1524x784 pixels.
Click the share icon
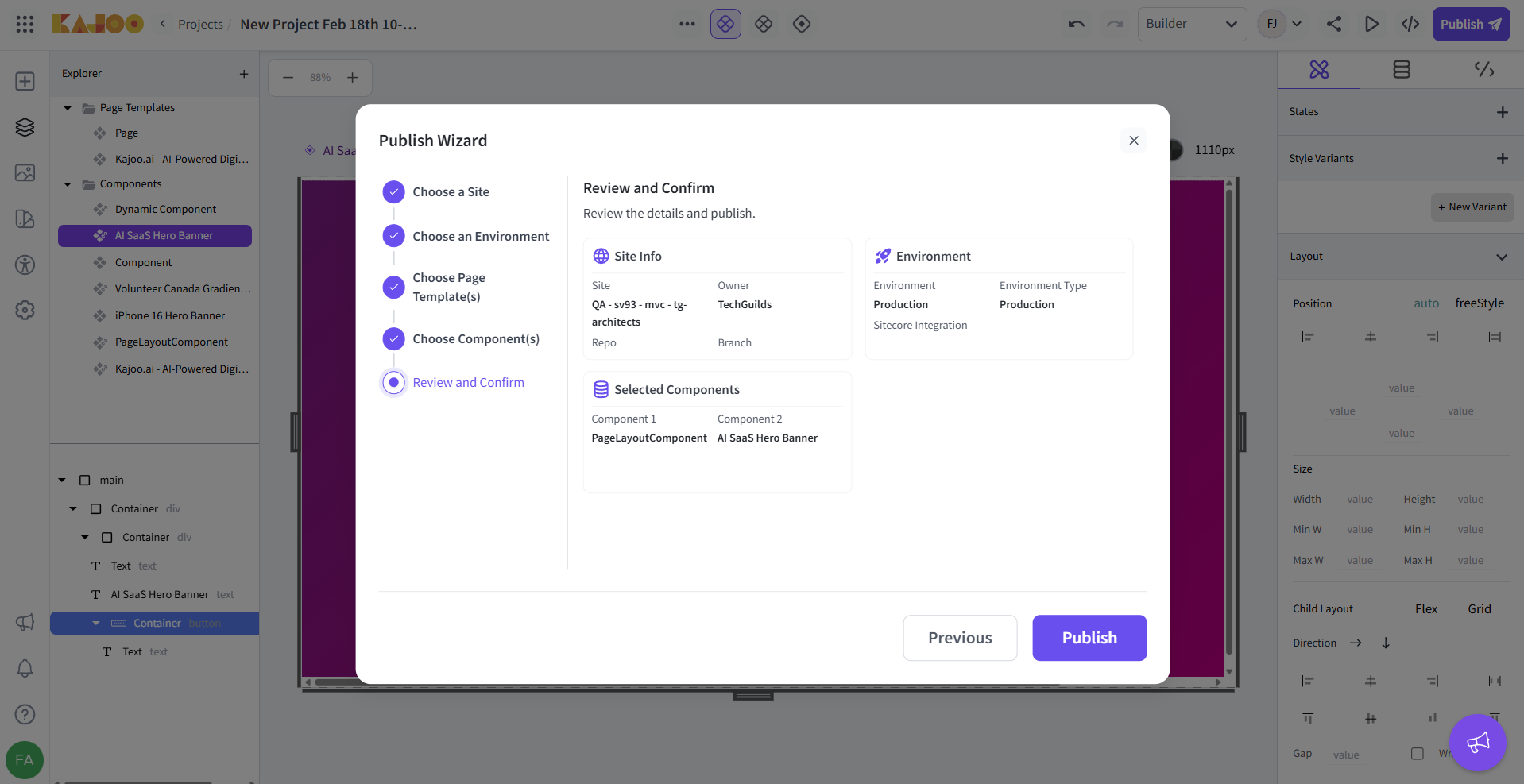tap(1334, 24)
